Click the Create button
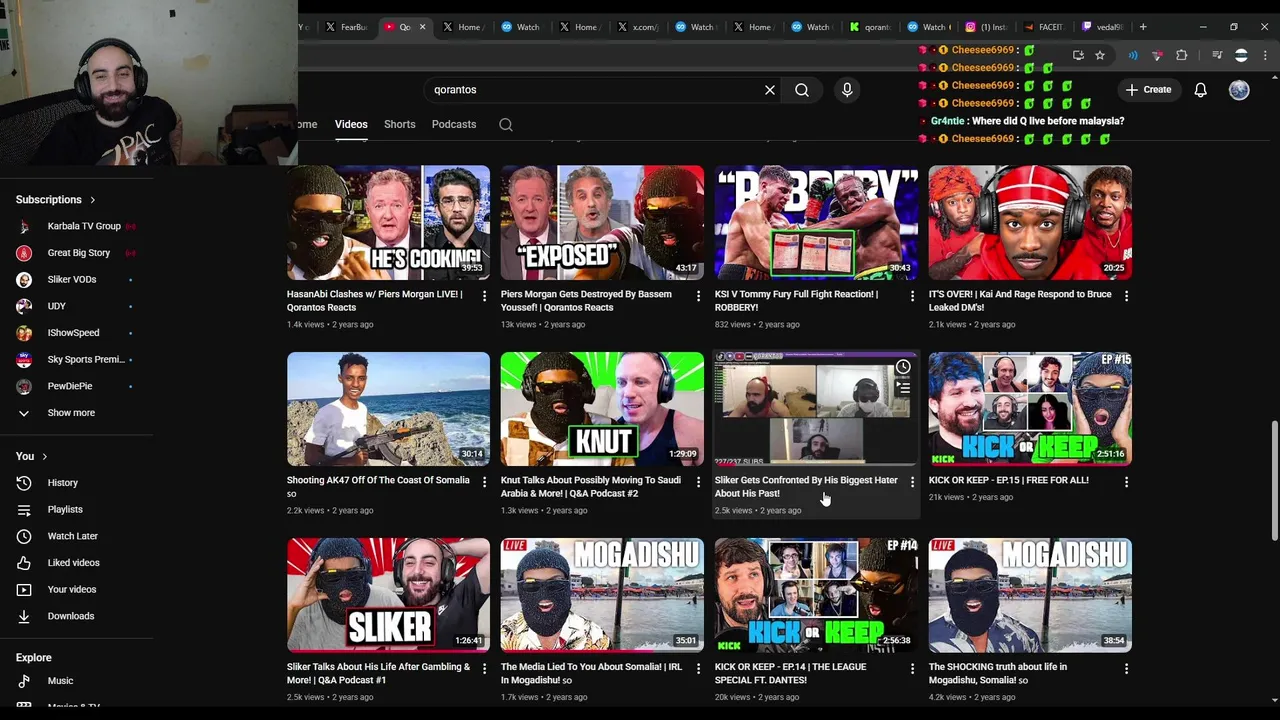 (x=1148, y=90)
